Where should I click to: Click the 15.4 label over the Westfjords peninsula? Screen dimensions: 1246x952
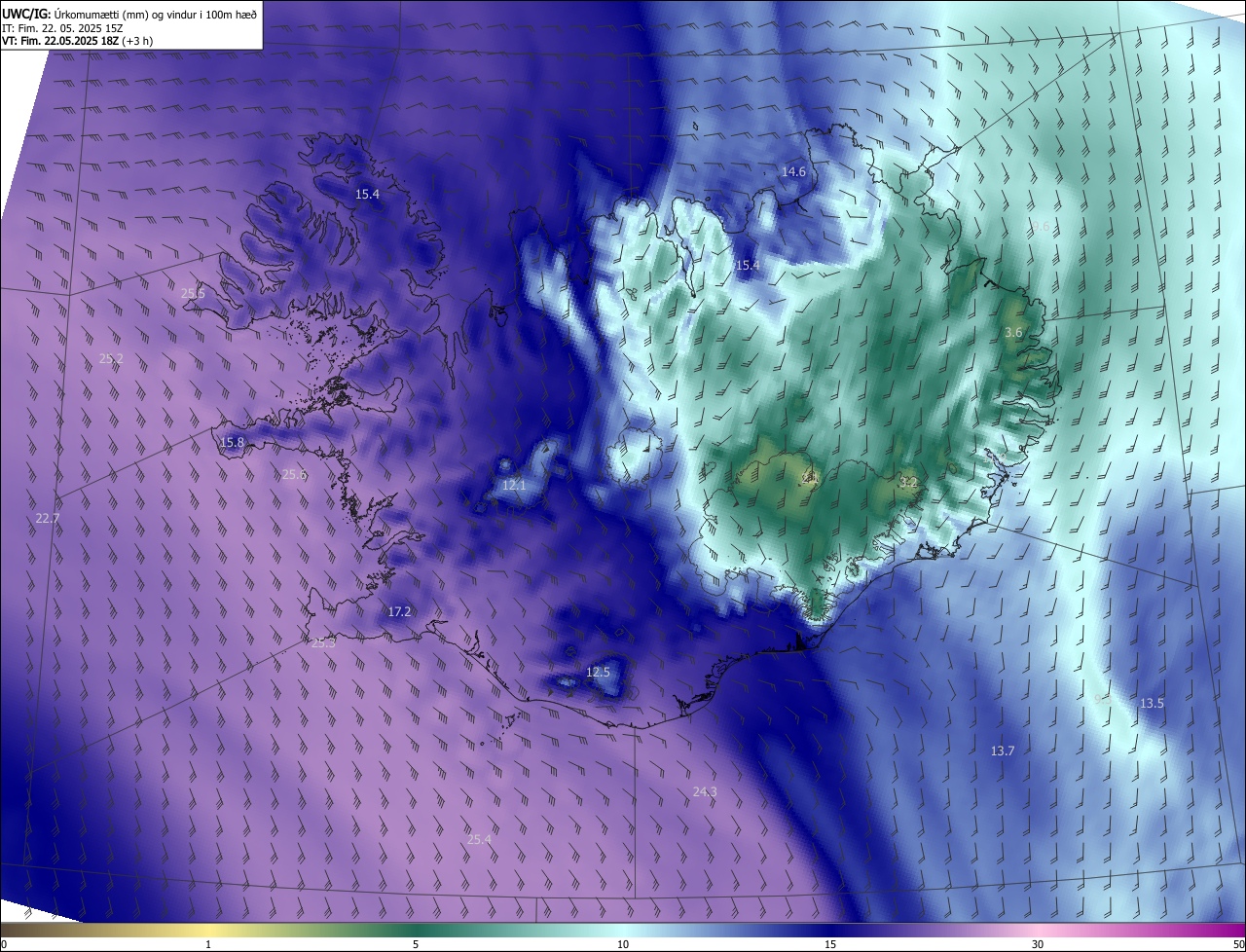[367, 194]
